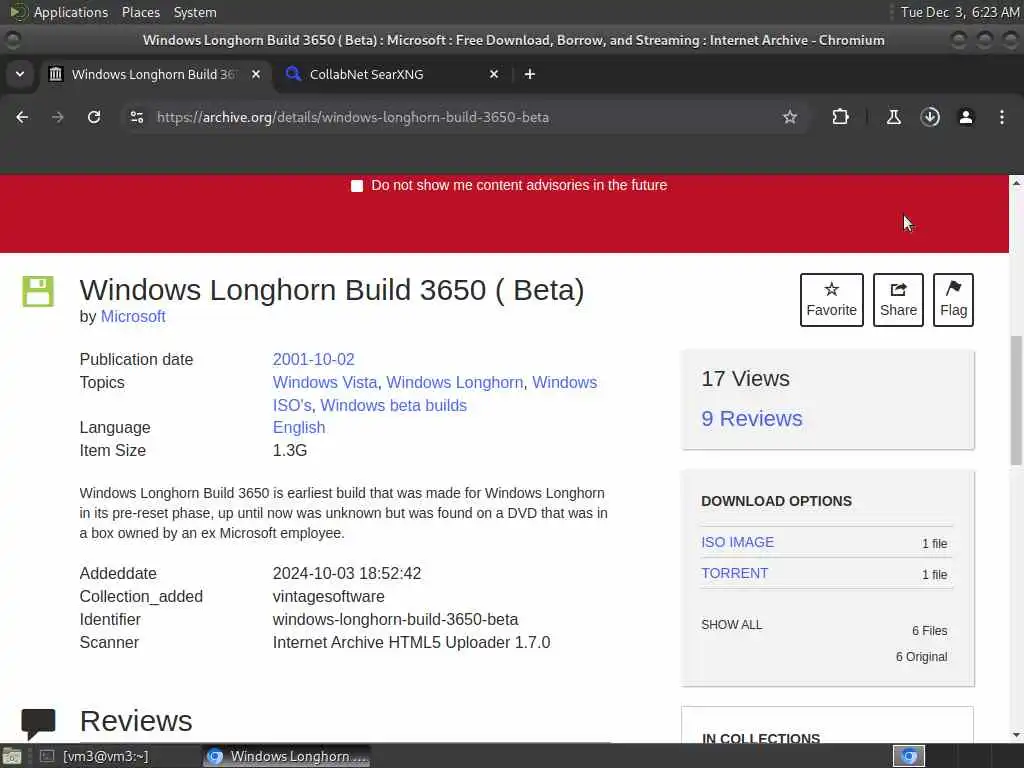Open the Windows Longhorn topic link

point(455,383)
